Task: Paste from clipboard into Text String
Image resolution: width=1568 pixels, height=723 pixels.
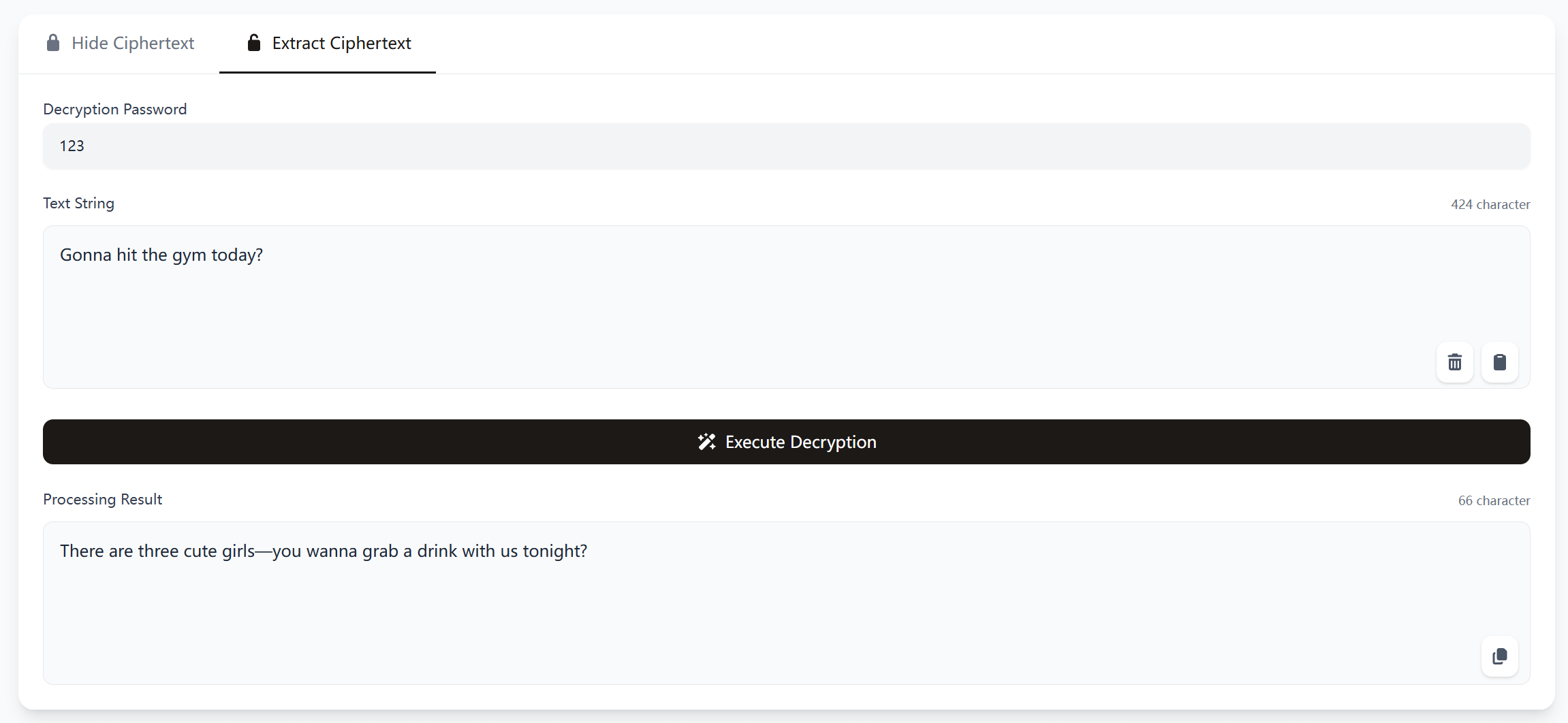Action: [1499, 362]
